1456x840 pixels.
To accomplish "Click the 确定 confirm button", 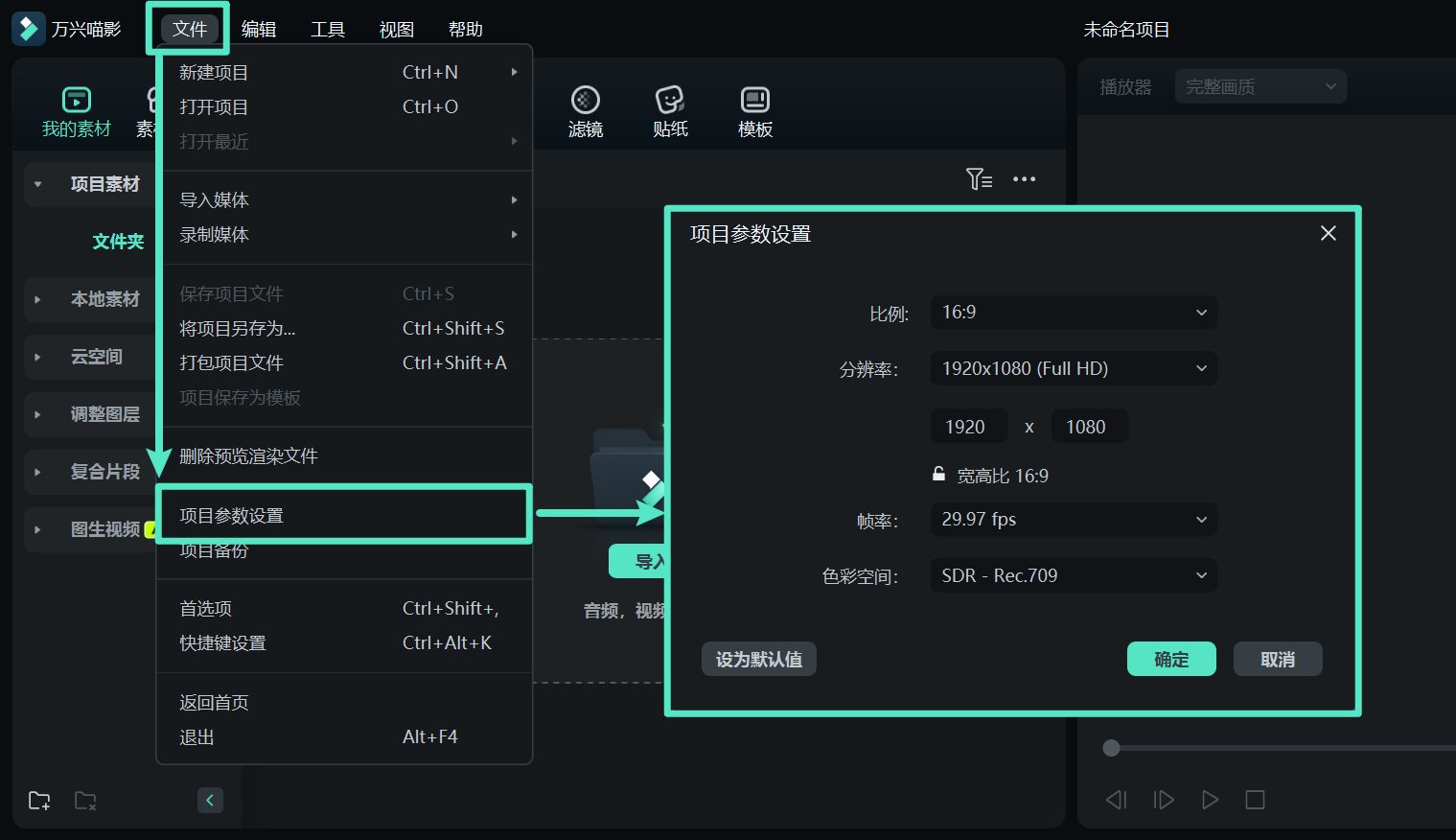I will pyautogui.click(x=1170, y=659).
